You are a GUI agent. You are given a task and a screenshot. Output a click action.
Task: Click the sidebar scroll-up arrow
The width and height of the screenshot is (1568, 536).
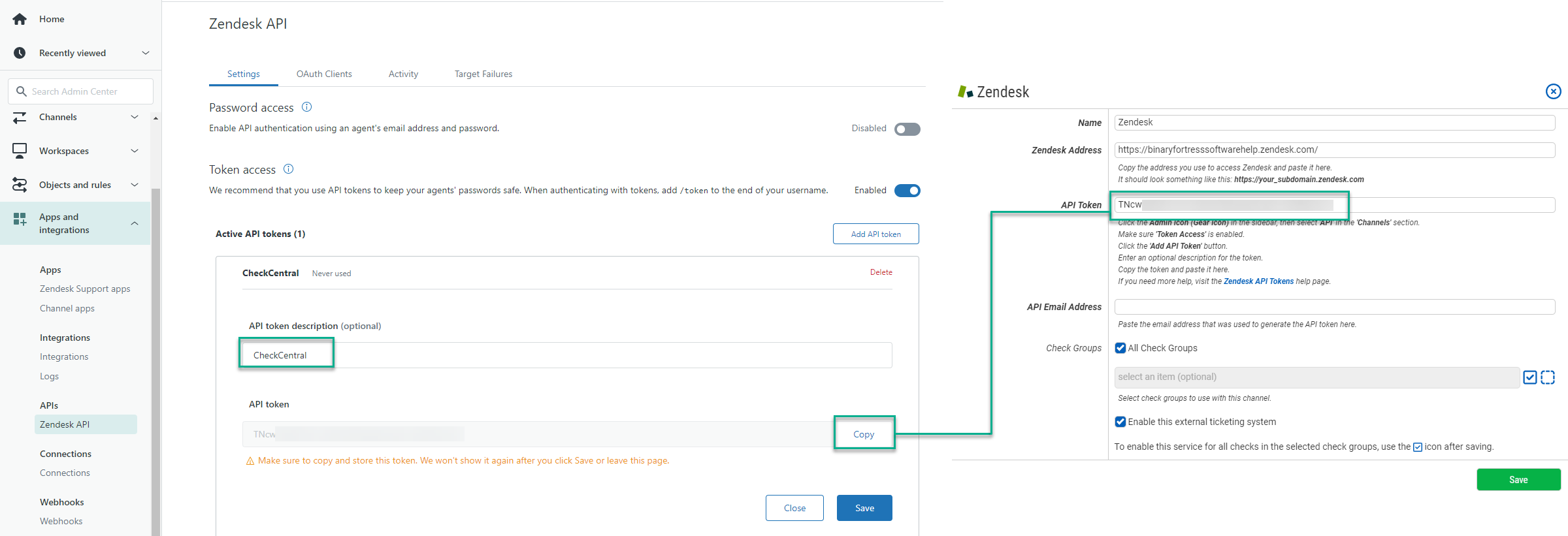(155, 118)
